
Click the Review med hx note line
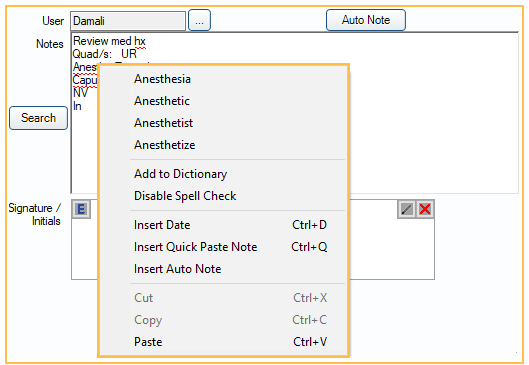coord(109,41)
